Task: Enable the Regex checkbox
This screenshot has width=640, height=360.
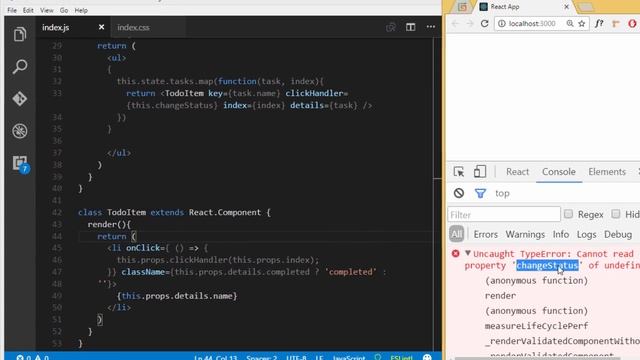Action: click(x=568, y=214)
